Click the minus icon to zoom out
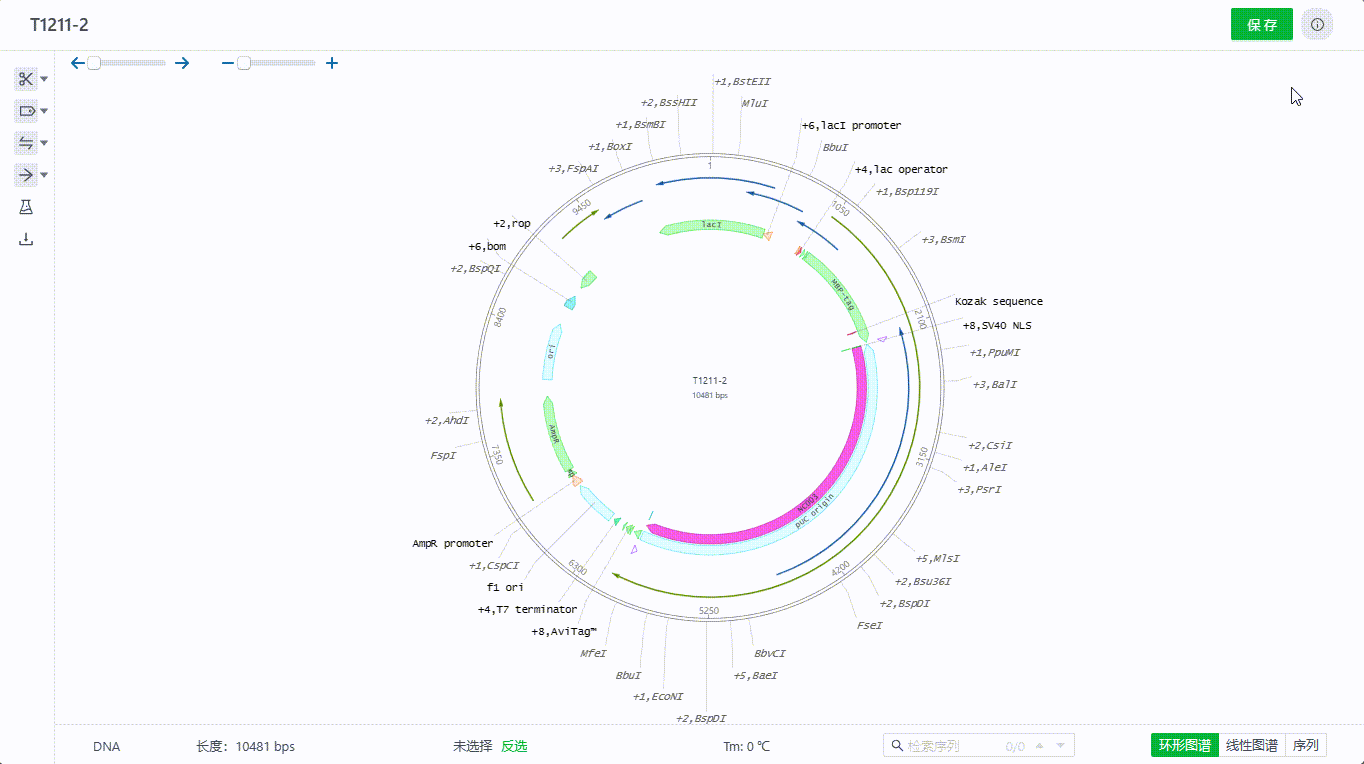This screenshot has height=764, width=1364. click(x=228, y=63)
